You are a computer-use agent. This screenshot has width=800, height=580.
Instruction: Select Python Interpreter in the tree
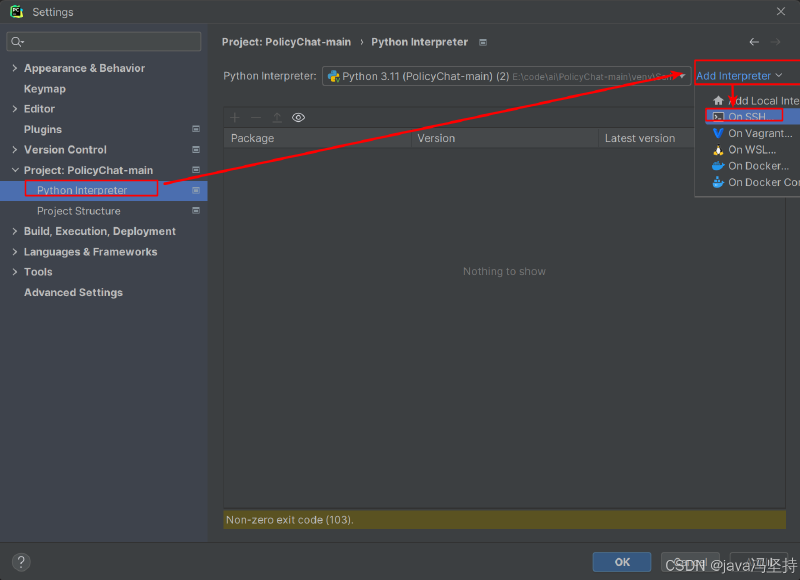click(x=104, y=190)
